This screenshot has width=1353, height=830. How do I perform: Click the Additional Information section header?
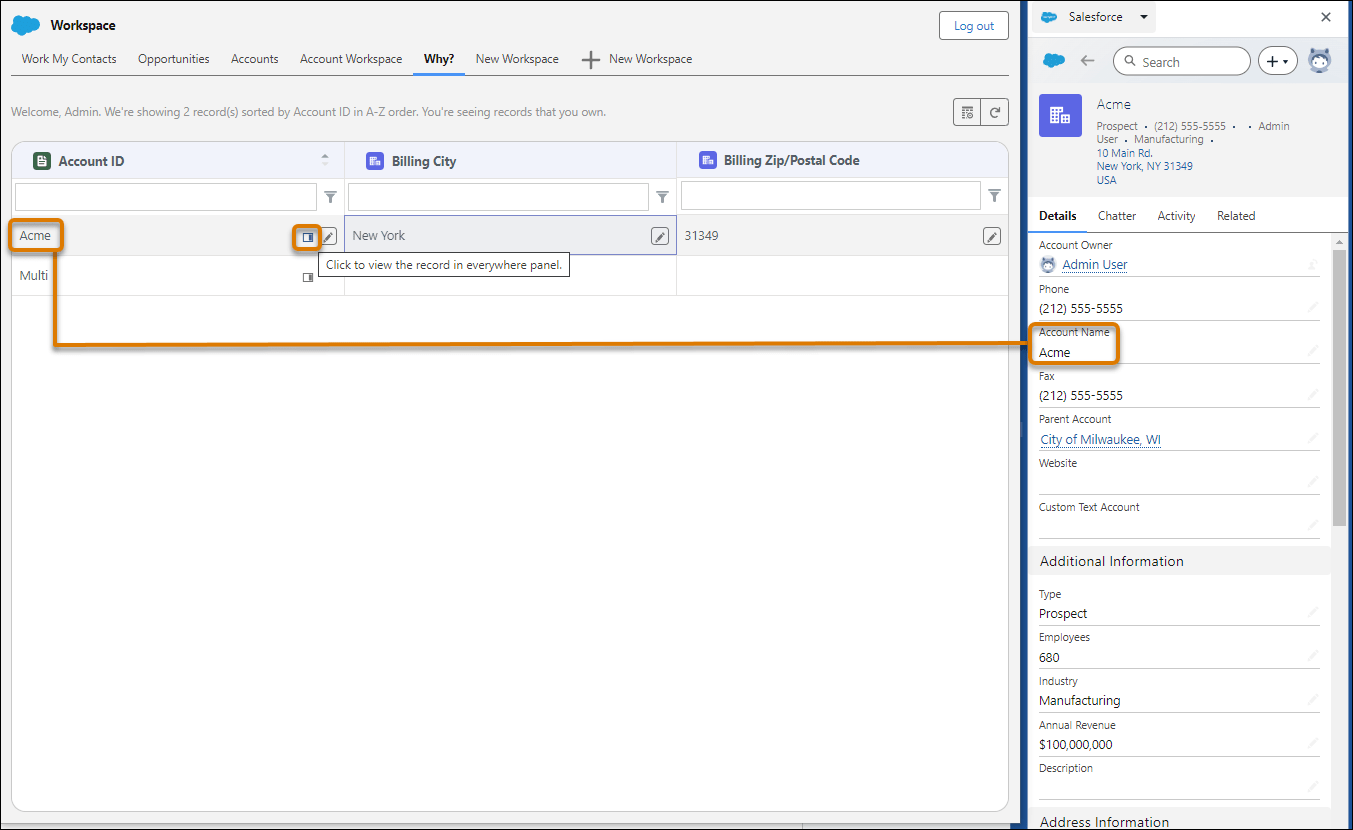pos(1180,561)
